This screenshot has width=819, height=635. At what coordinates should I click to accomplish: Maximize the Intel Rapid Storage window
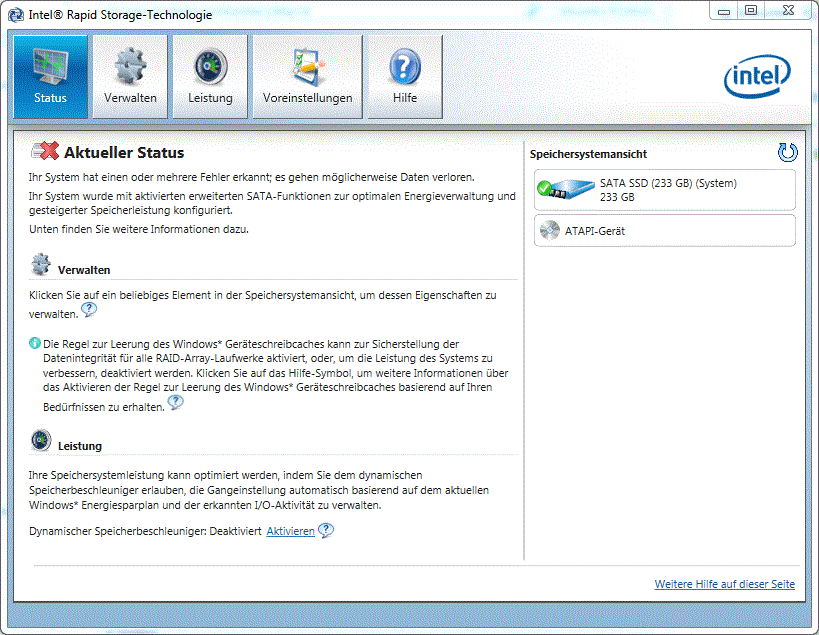(751, 11)
